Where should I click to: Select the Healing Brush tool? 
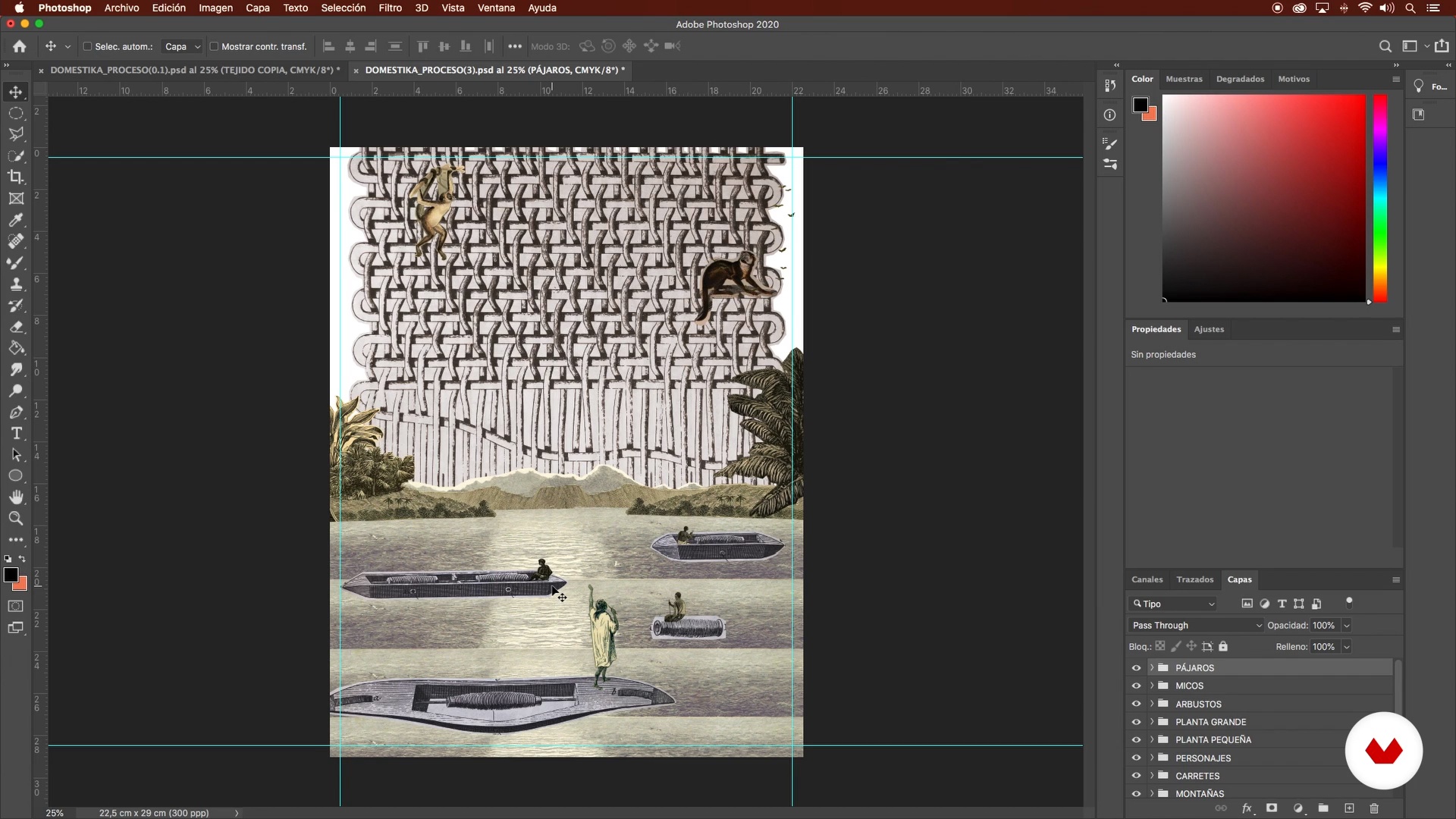click(16, 241)
